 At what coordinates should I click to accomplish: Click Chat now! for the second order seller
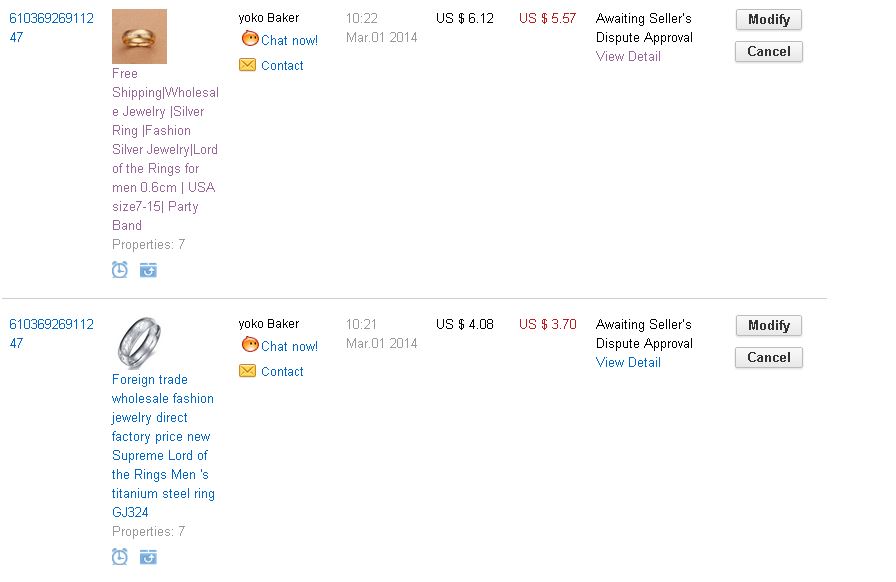pos(289,346)
